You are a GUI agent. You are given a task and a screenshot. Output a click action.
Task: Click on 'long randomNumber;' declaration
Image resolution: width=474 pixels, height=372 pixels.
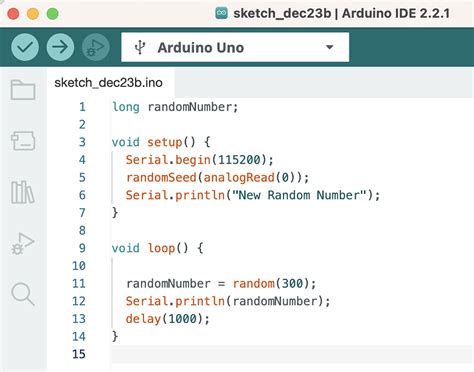coord(175,107)
